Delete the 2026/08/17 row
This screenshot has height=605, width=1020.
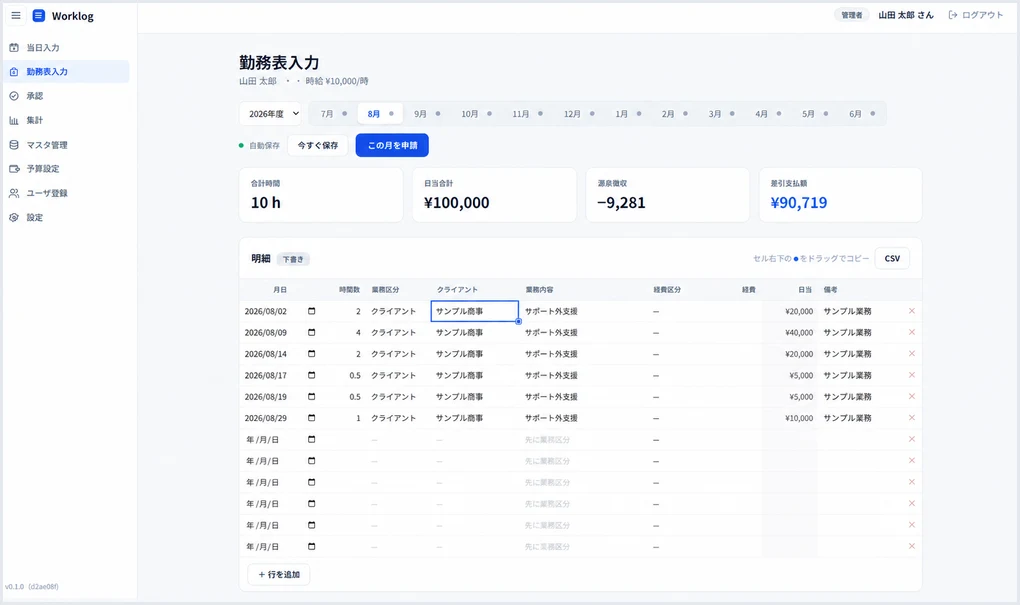tap(911, 375)
